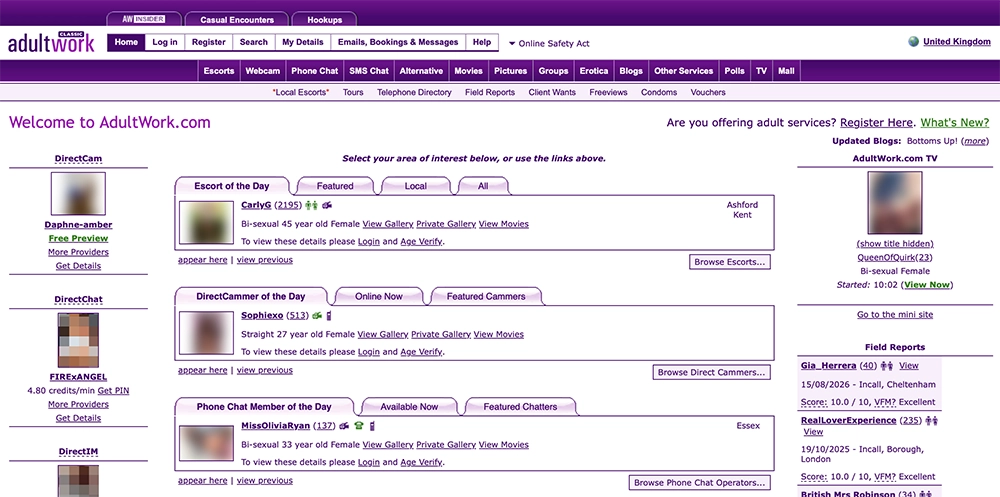Click the webcam icon beside MissOliviaRyan
This screenshot has width=1000, height=497.
344,426
